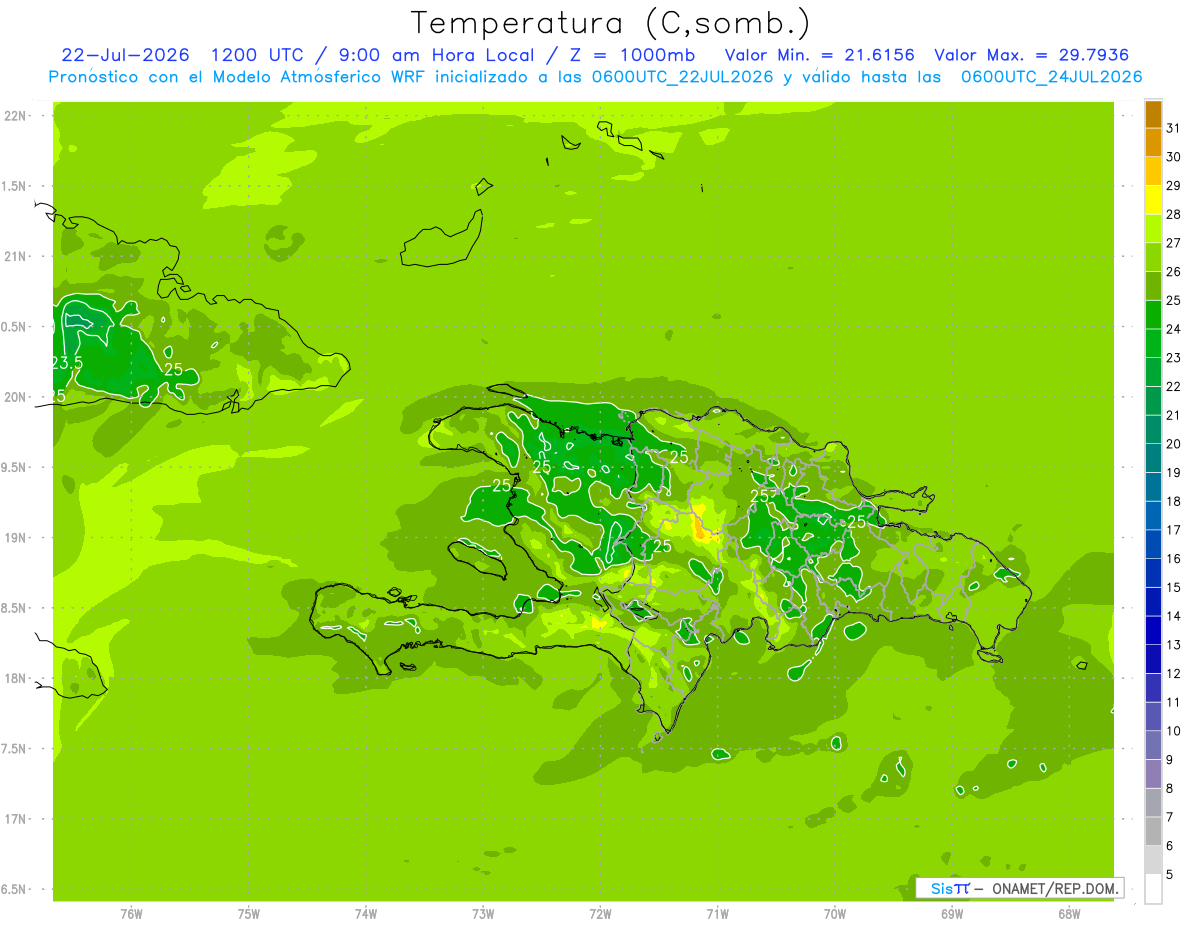Click the Temperatura (C,somb.) title
Image resolution: width=1200 pixels, height=927 pixels.
point(611,22)
